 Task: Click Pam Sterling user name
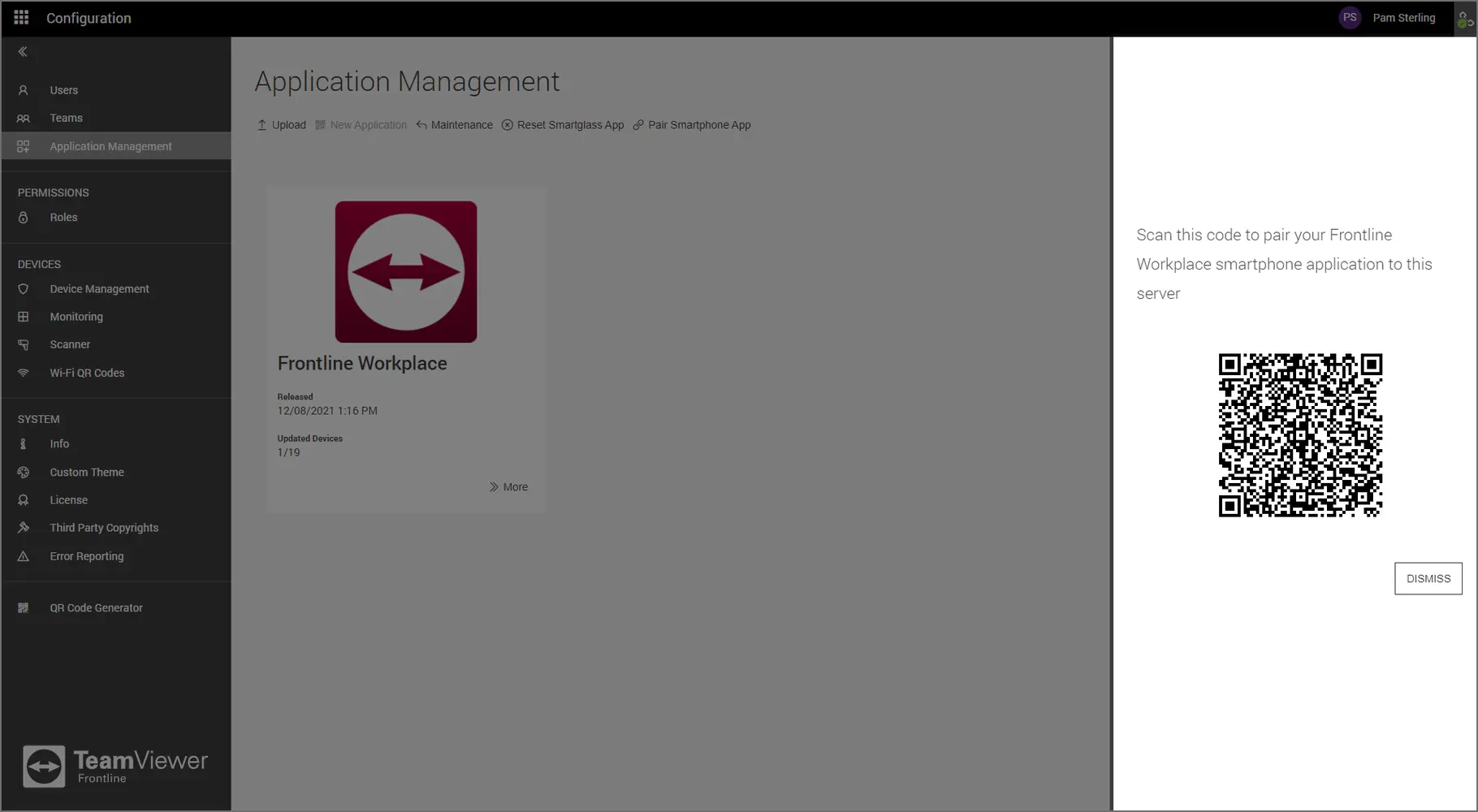click(1403, 18)
